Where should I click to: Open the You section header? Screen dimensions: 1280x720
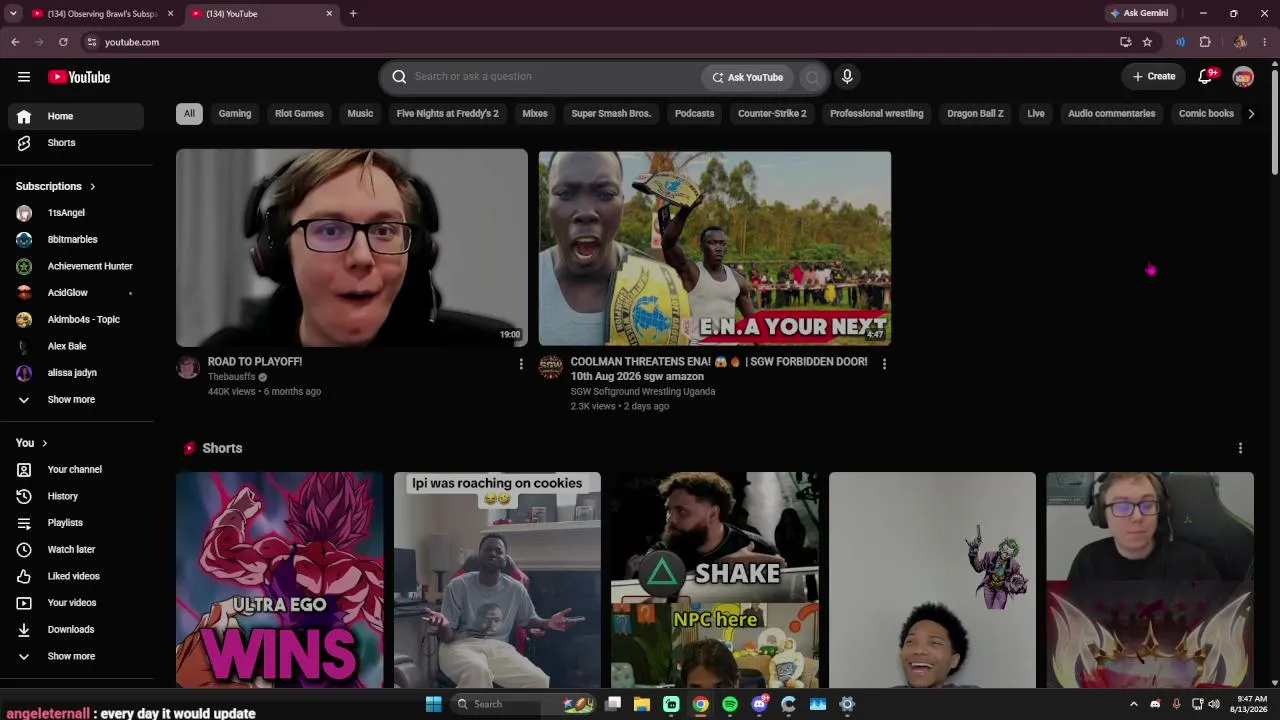pyautogui.click(x=32, y=443)
